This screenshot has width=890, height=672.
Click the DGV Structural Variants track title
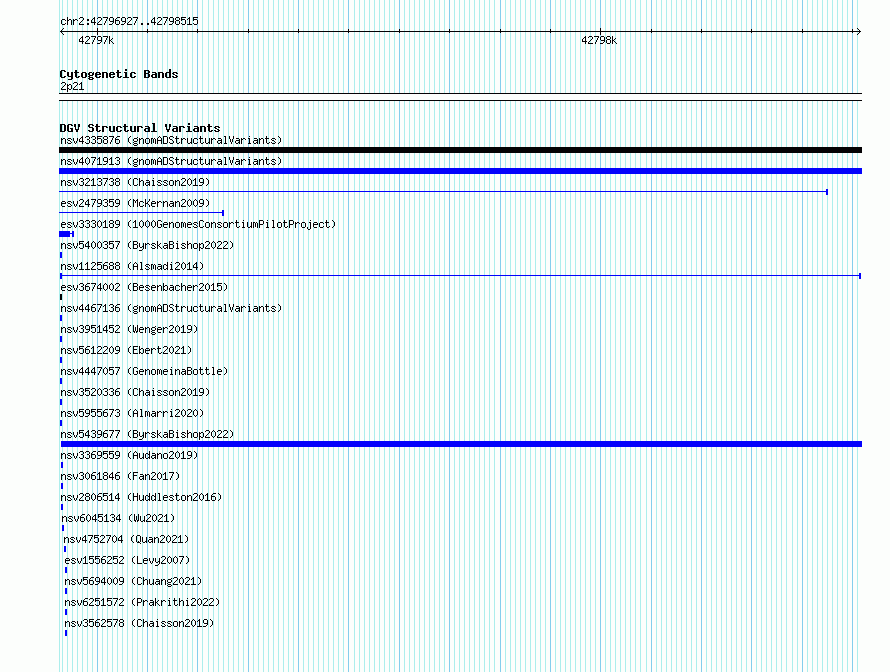pyautogui.click(x=140, y=128)
